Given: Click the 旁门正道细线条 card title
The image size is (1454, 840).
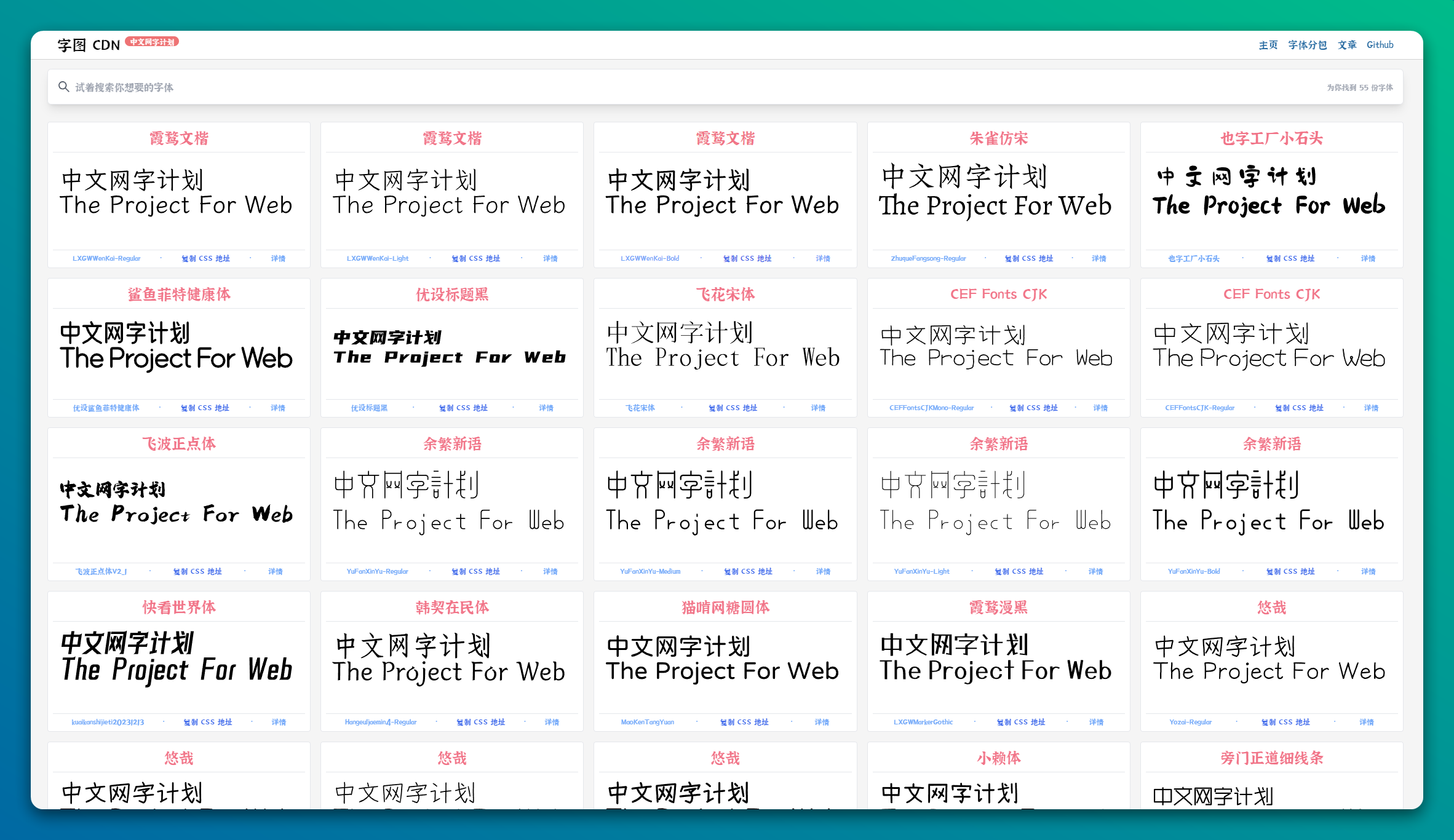Looking at the screenshot, I should [x=1271, y=758].
